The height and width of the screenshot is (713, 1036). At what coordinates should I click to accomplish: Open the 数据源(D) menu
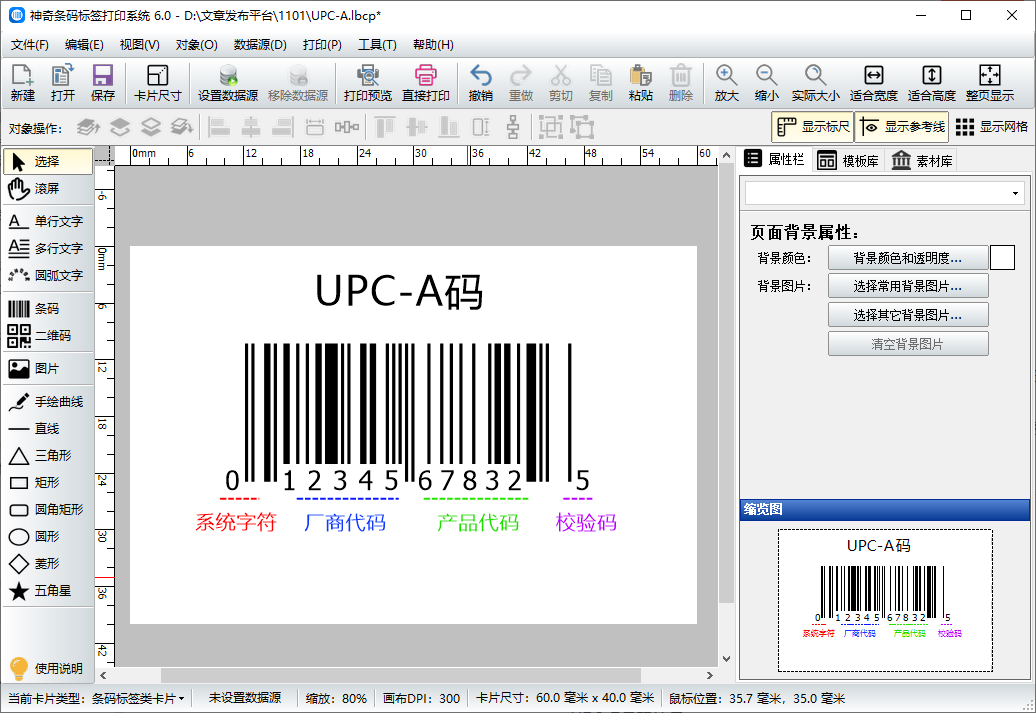point(260,45)
